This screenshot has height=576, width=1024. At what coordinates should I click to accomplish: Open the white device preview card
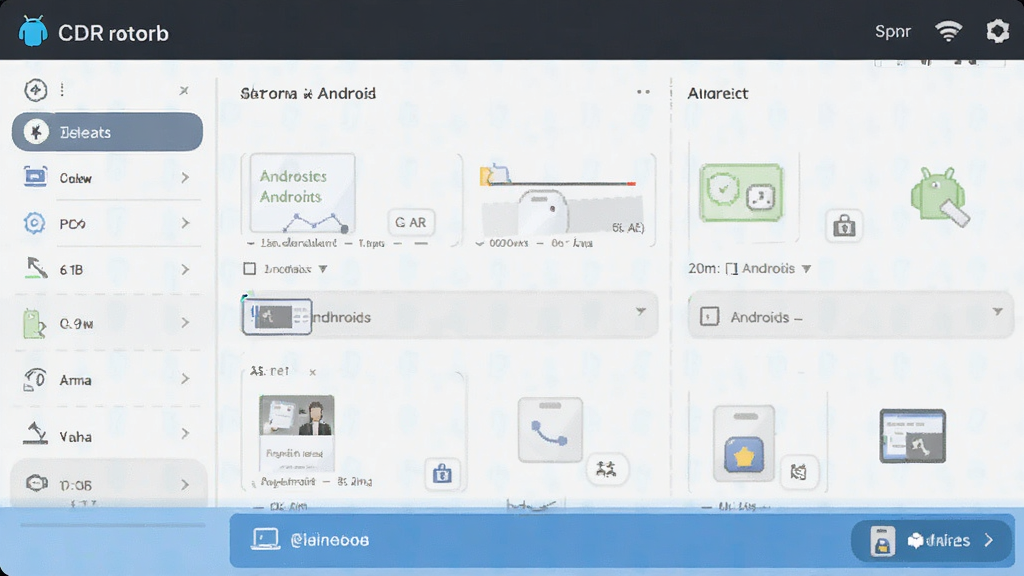coord(543,212)
